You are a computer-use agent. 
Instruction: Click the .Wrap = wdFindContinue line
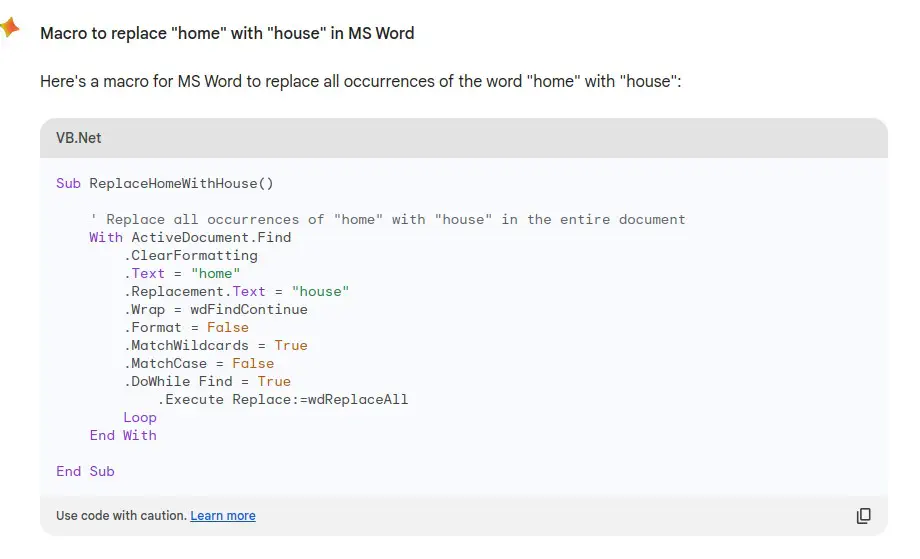point(216,309)
